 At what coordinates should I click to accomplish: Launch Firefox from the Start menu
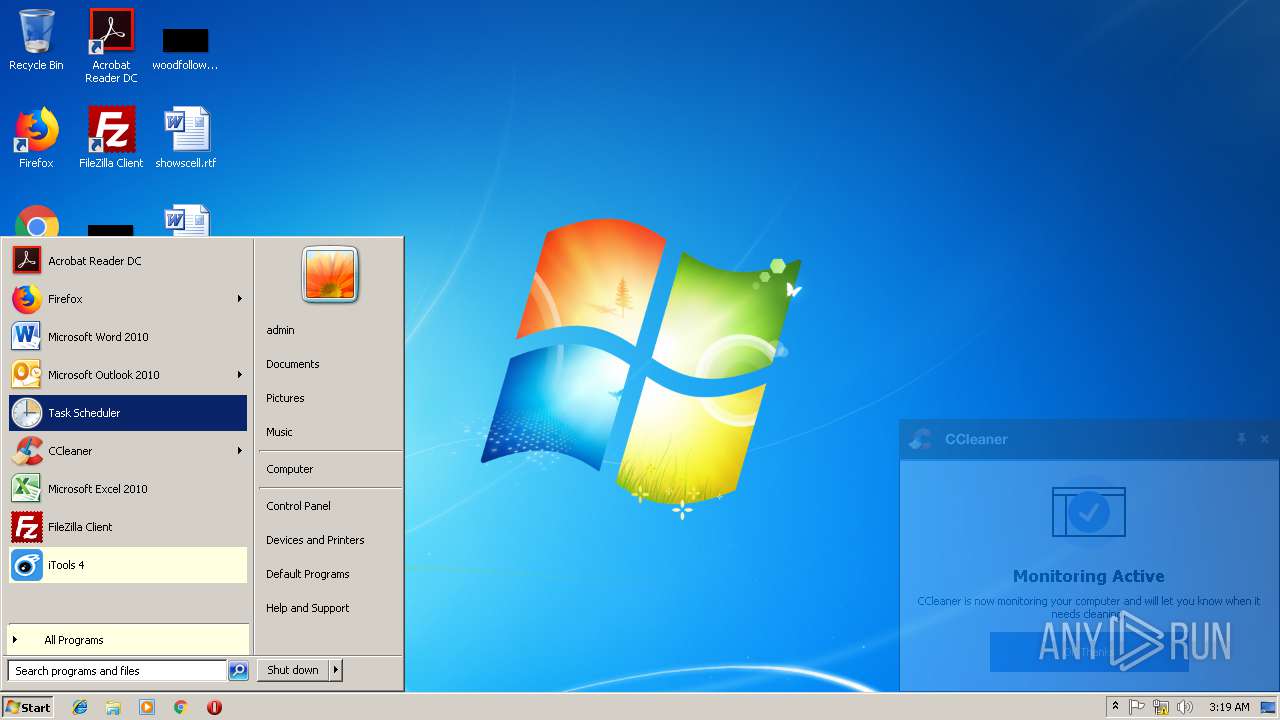pyautogui.click(x=128, y=299)
